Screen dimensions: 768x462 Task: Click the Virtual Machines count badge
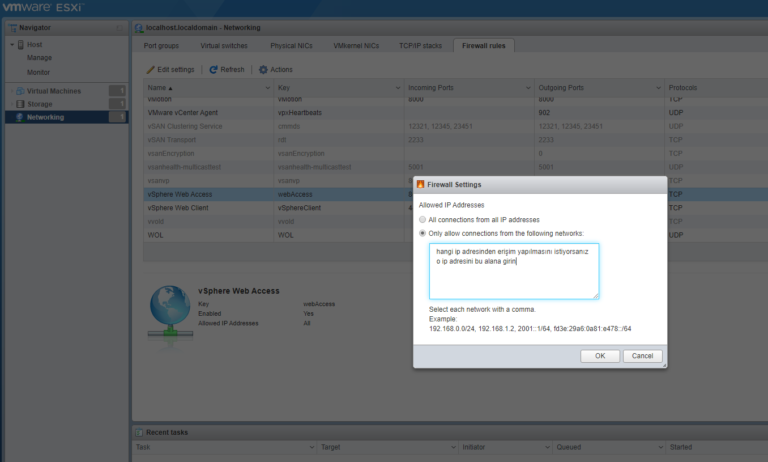pos(117,91)
